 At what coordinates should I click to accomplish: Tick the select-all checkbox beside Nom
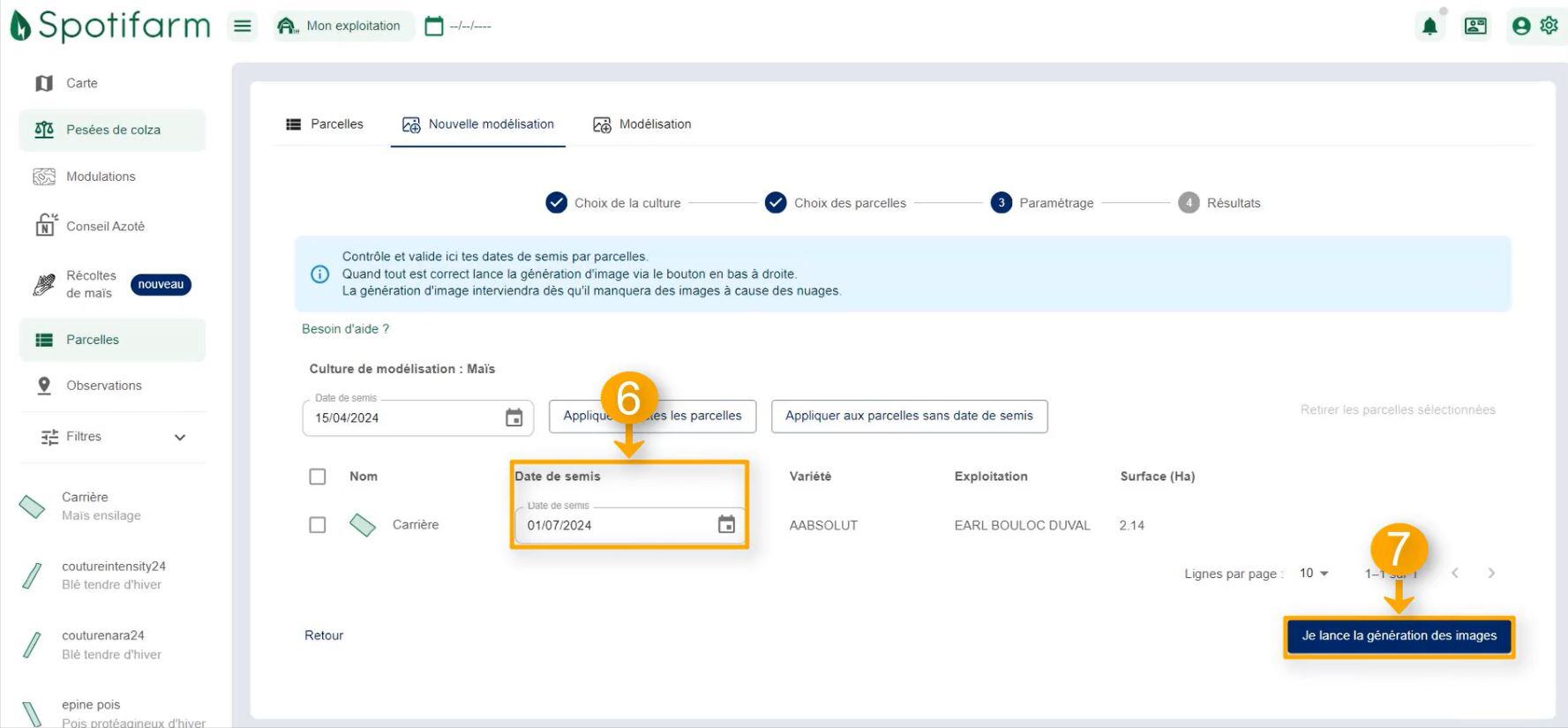point(318,477)
